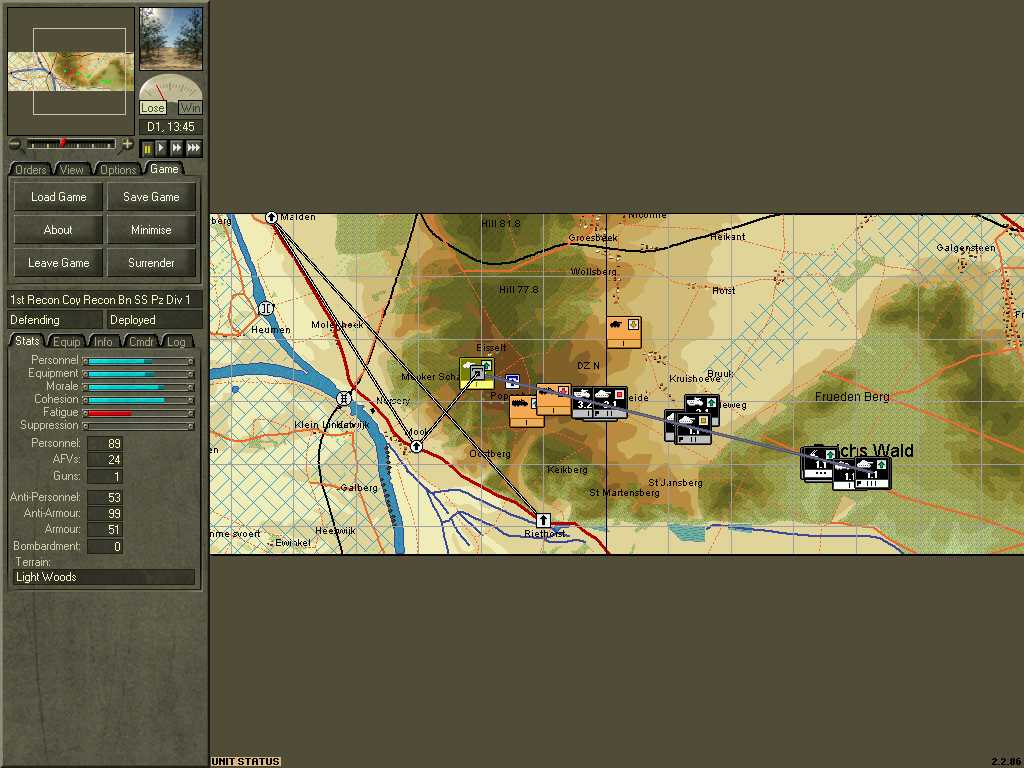
Task: Click the Surrender button
Action: pyautogui.click(x=151, y=263)
